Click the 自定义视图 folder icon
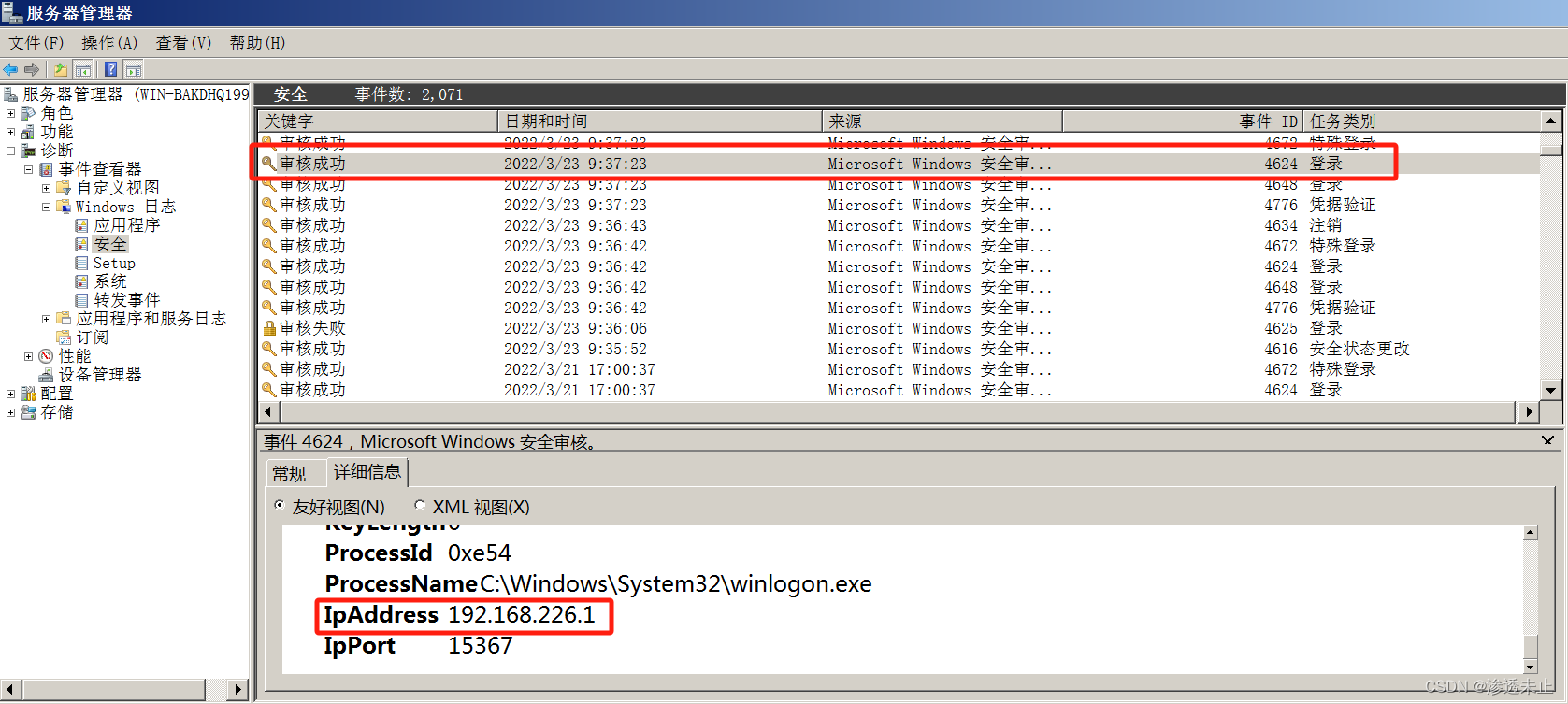1568x704 pixels. [64, 188]
